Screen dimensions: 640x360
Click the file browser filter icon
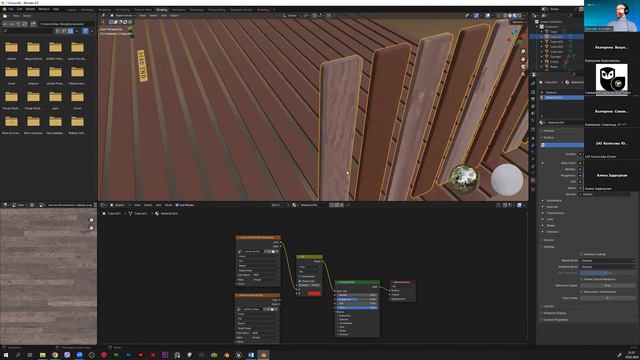coord(85,31)
